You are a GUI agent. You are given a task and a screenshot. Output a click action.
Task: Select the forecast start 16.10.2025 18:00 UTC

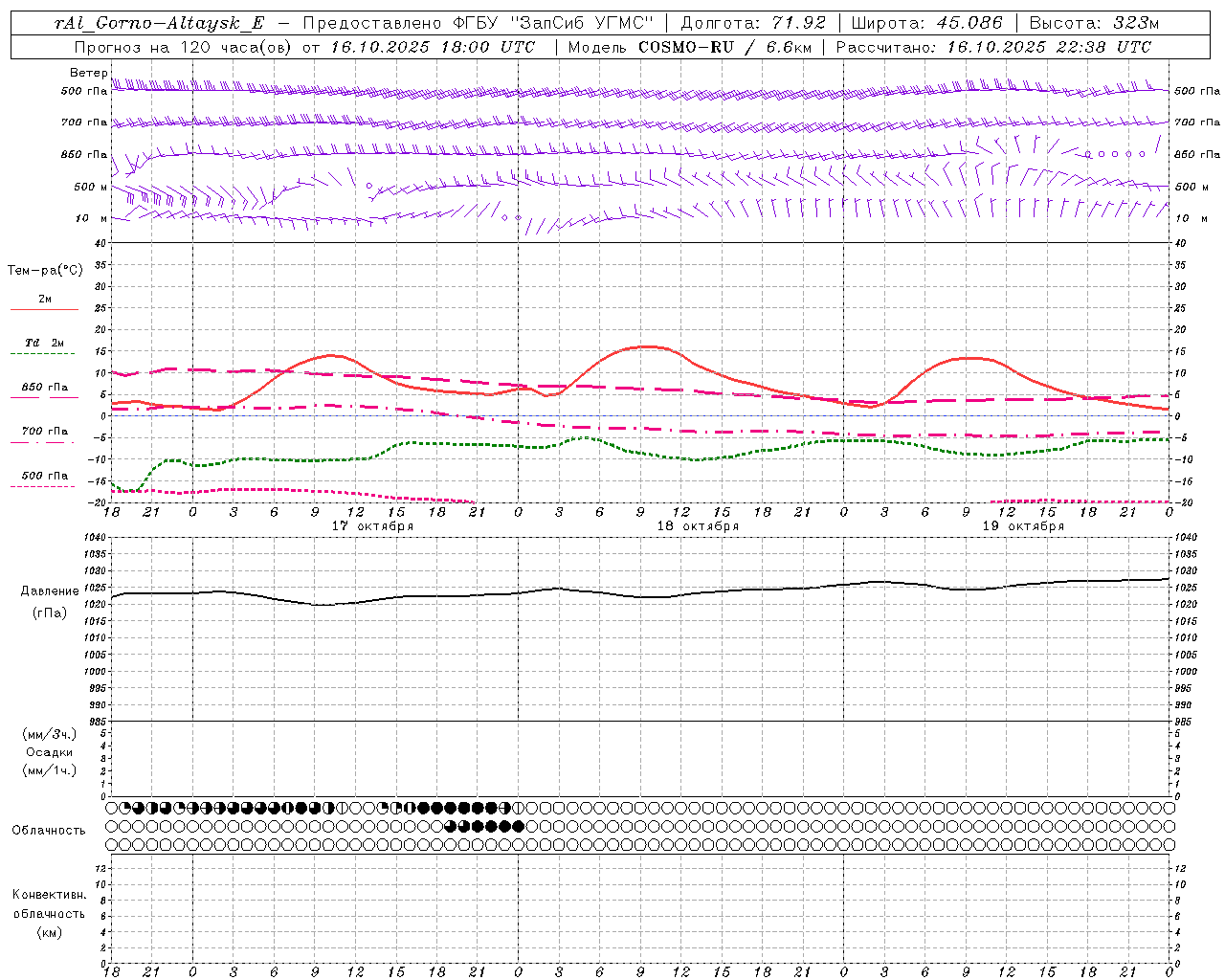click(433, 47)
